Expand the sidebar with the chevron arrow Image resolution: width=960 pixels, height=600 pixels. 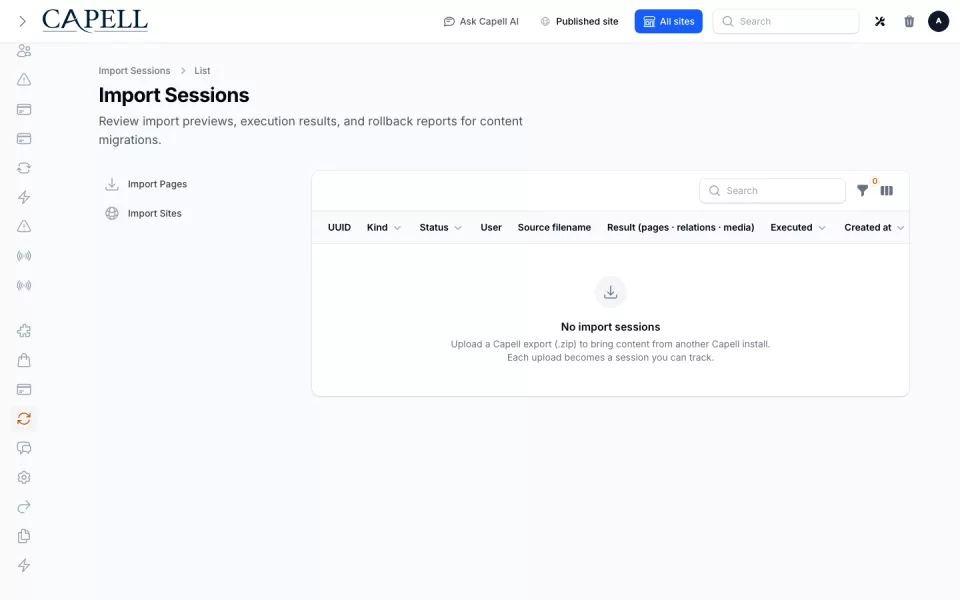click(23, 21)
